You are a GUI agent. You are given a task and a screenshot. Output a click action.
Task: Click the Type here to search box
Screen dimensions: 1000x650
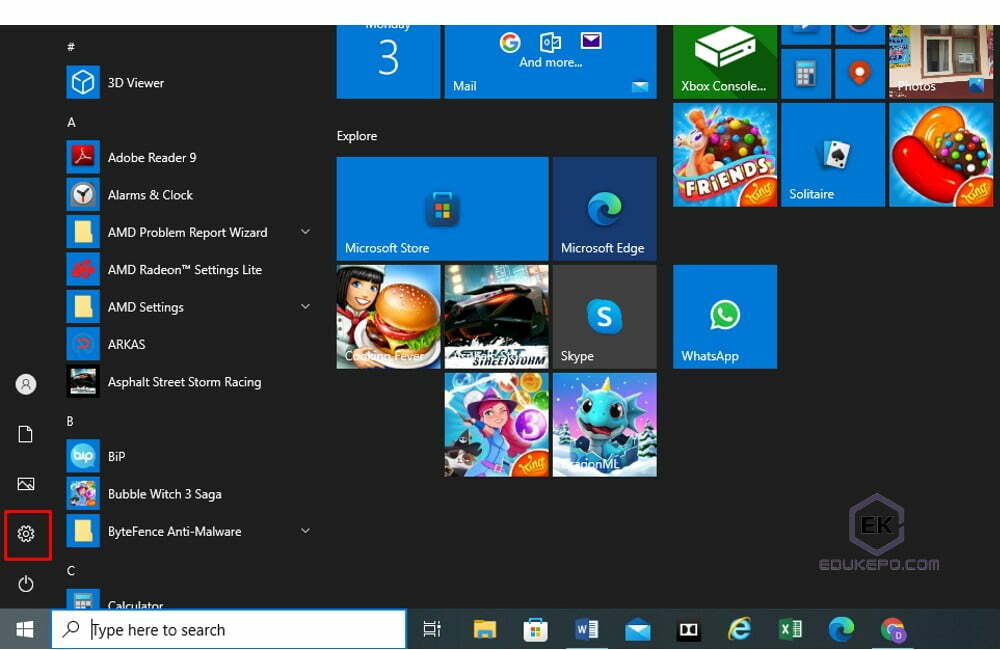228,629
